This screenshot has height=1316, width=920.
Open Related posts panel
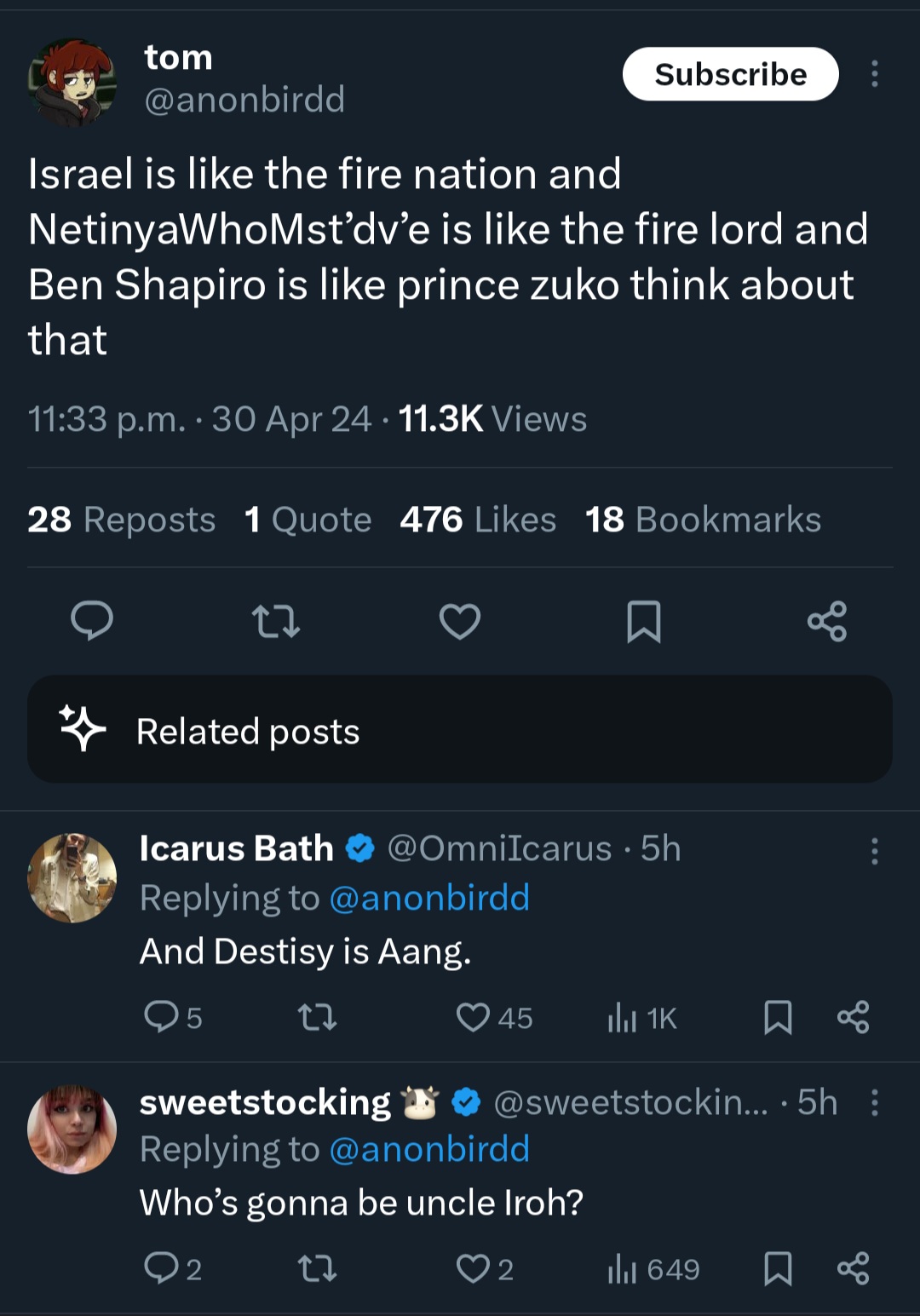[460, 730]
